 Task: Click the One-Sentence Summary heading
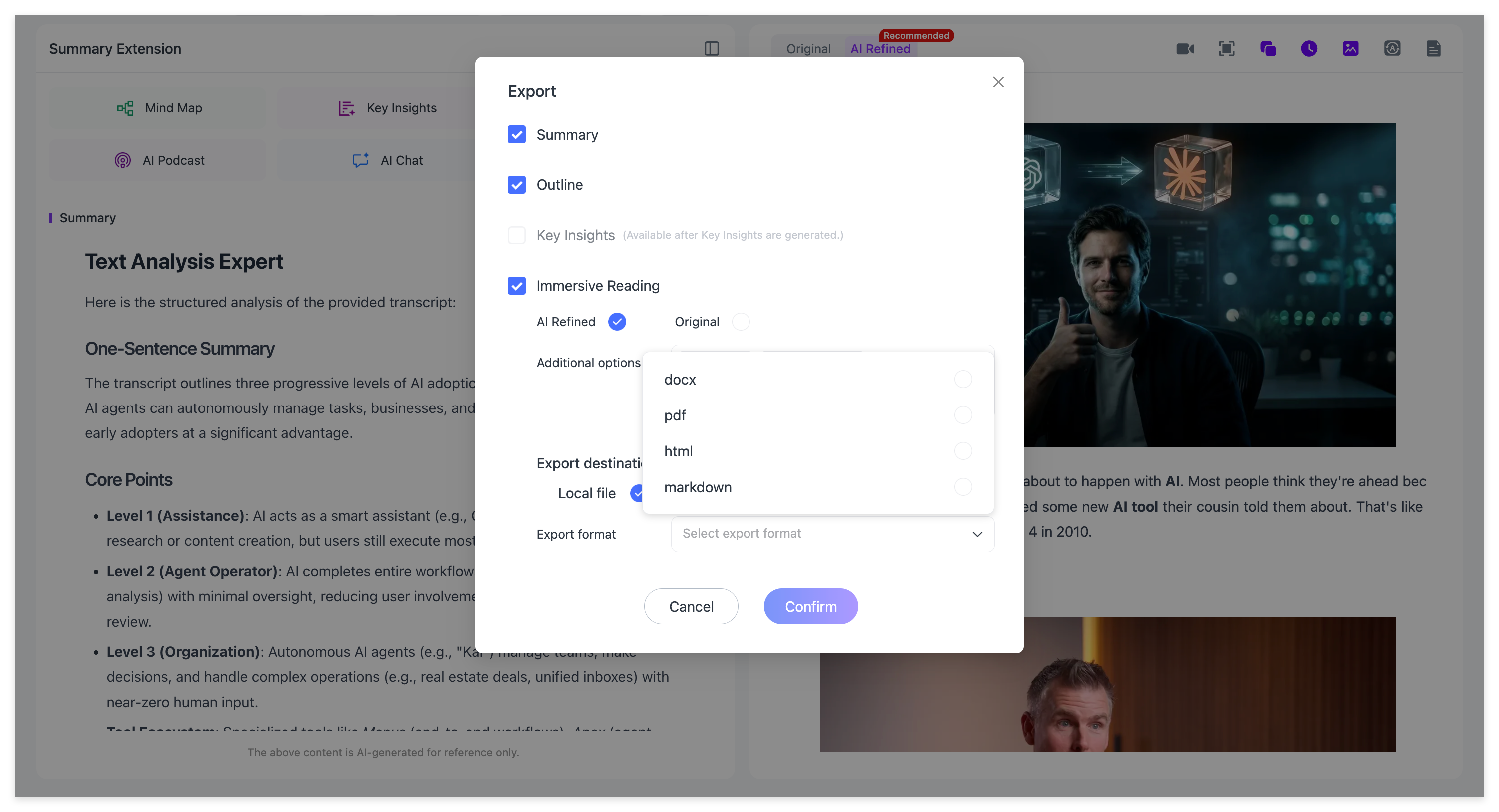point(180,349)
